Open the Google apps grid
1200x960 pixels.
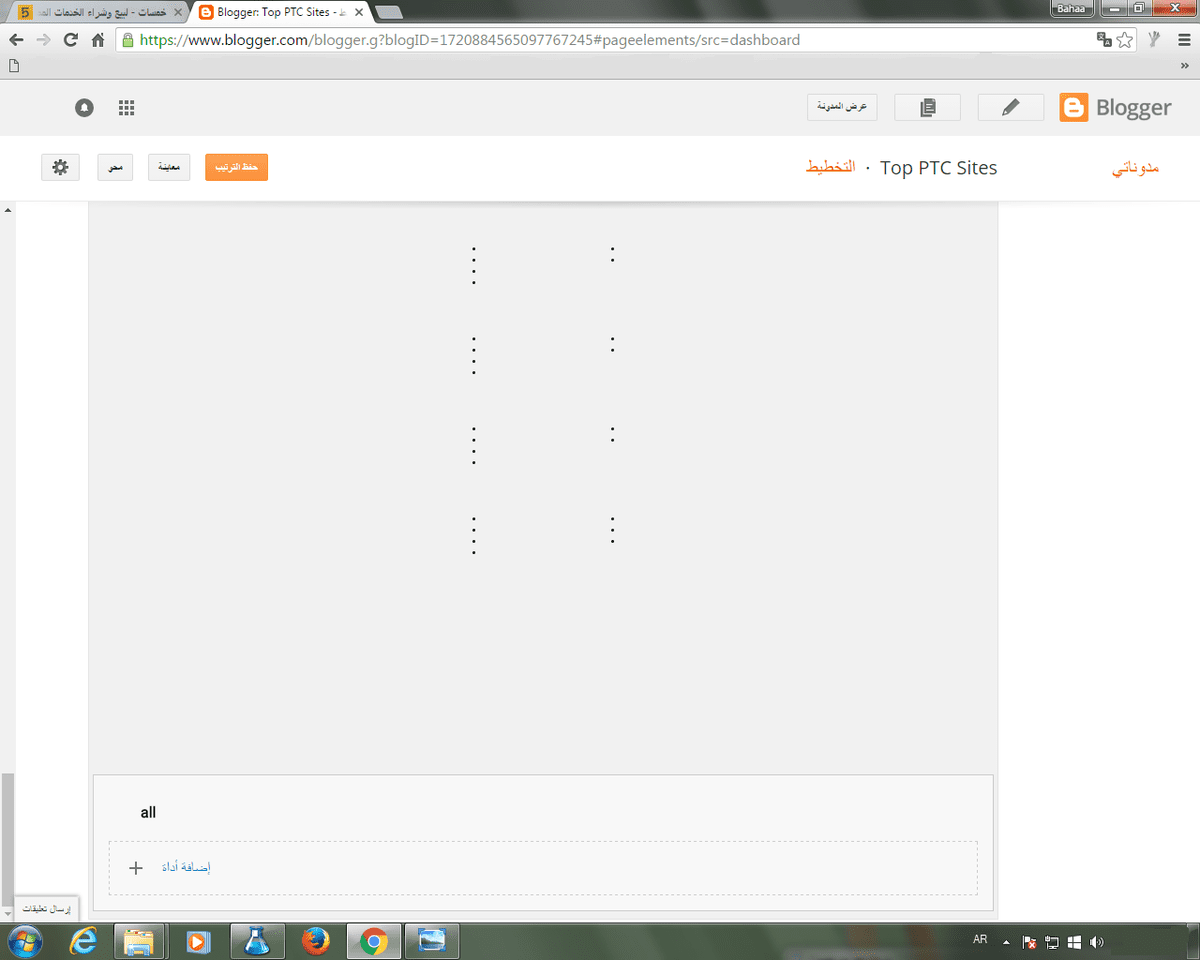coord(126,108)
